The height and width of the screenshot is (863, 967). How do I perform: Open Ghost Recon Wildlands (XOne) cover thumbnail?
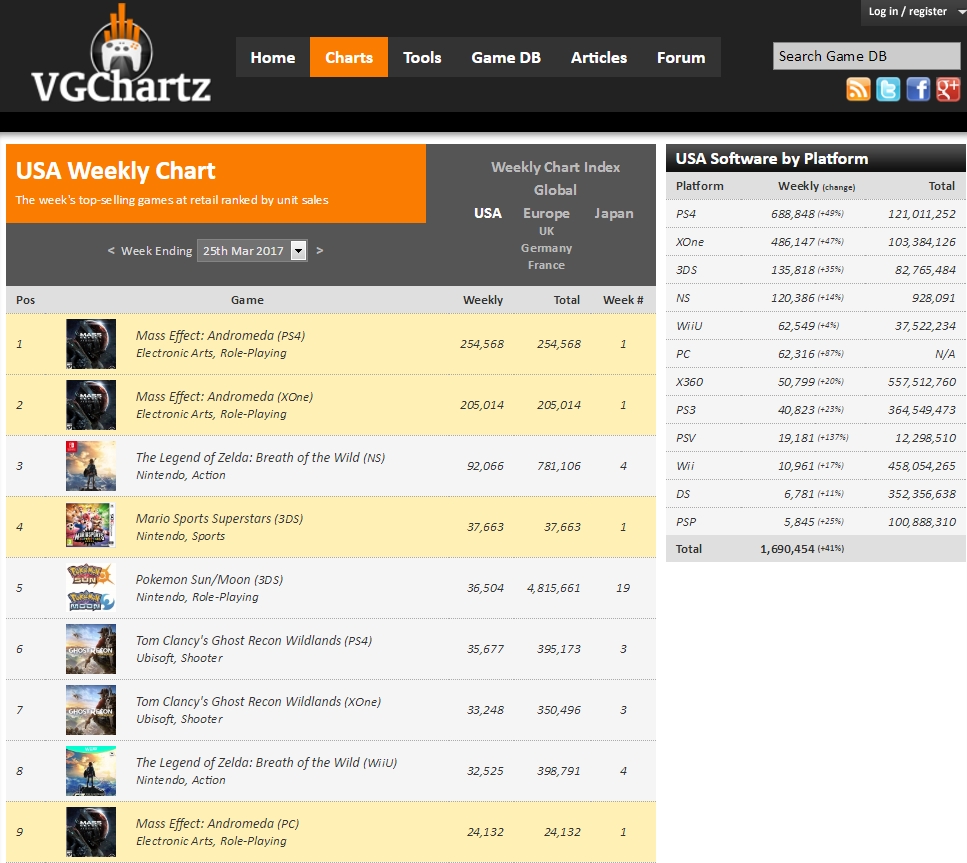coord(91,710)
